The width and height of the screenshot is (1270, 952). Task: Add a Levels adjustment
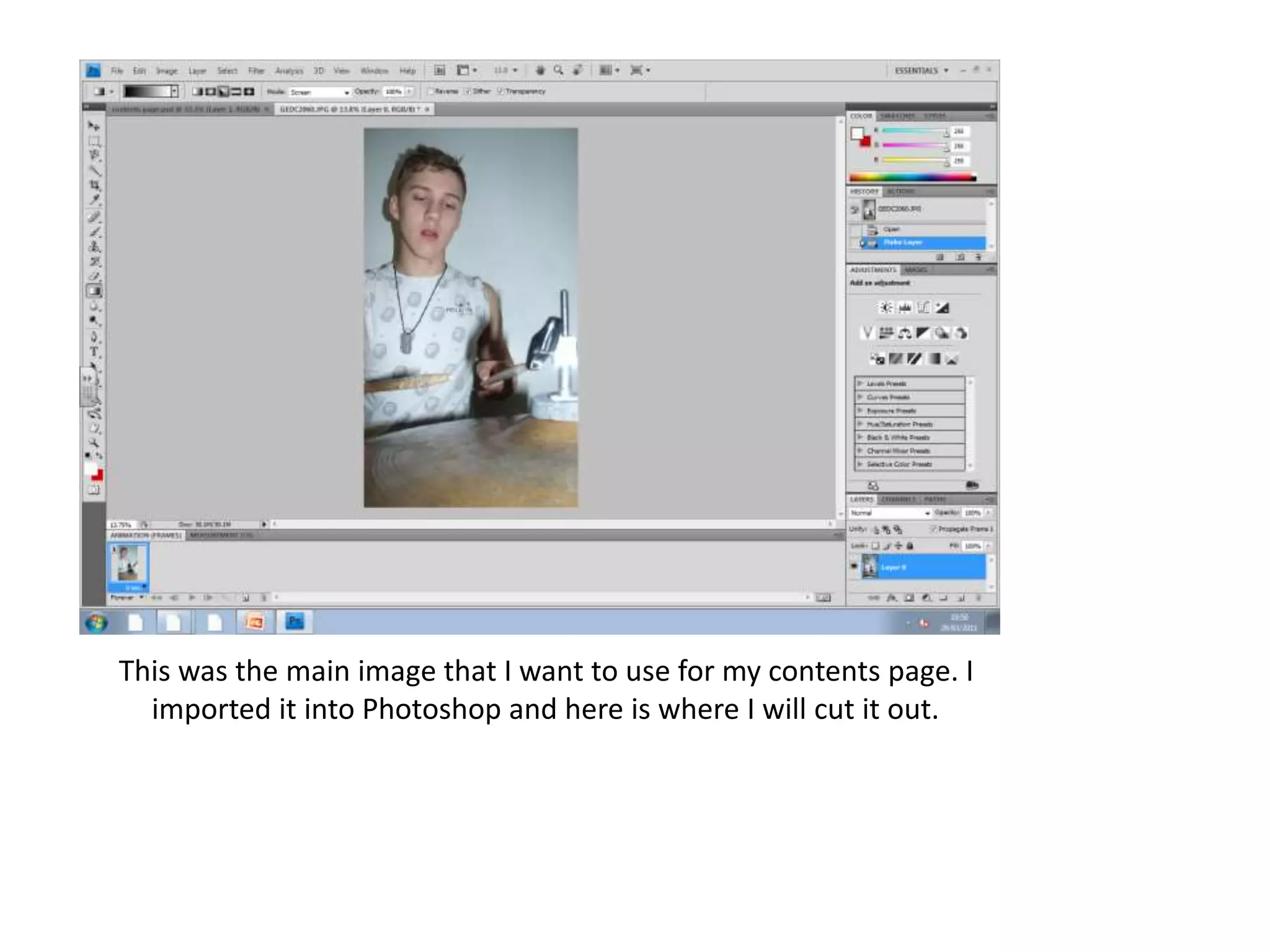coord(905,307)
